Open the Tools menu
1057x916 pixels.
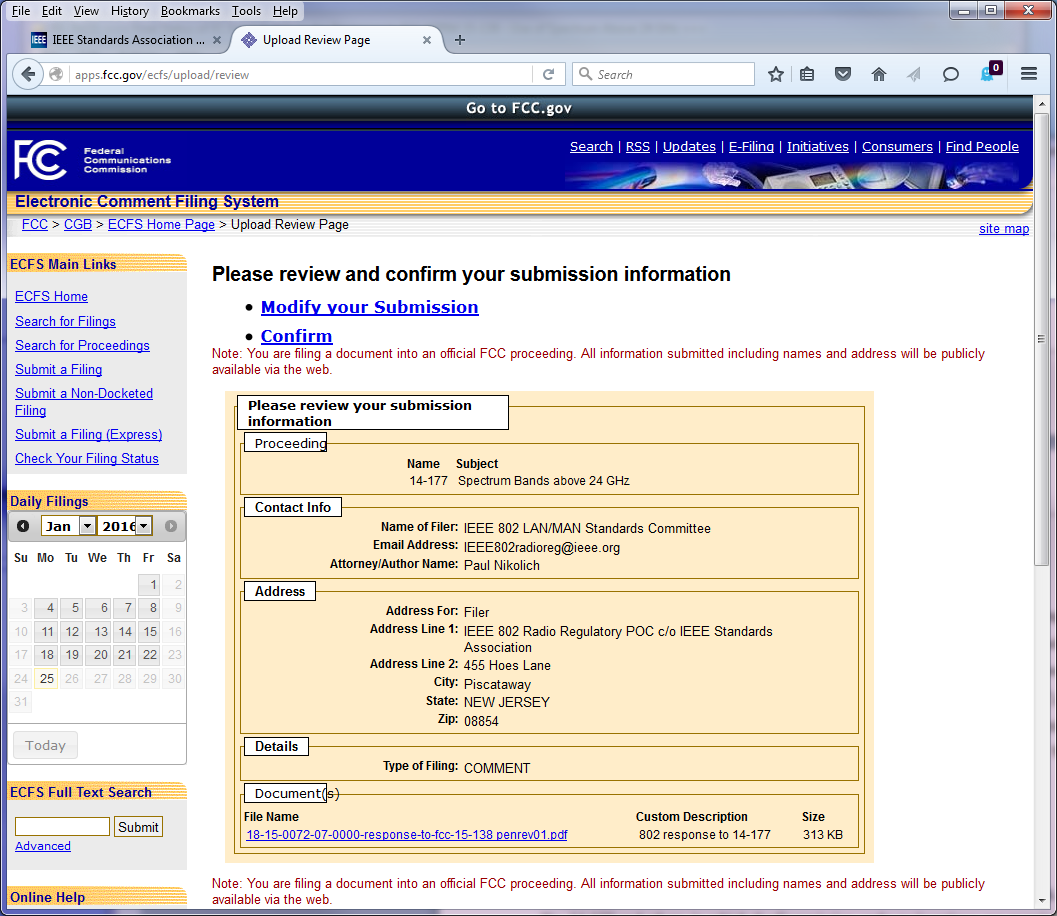pos(246,11)
